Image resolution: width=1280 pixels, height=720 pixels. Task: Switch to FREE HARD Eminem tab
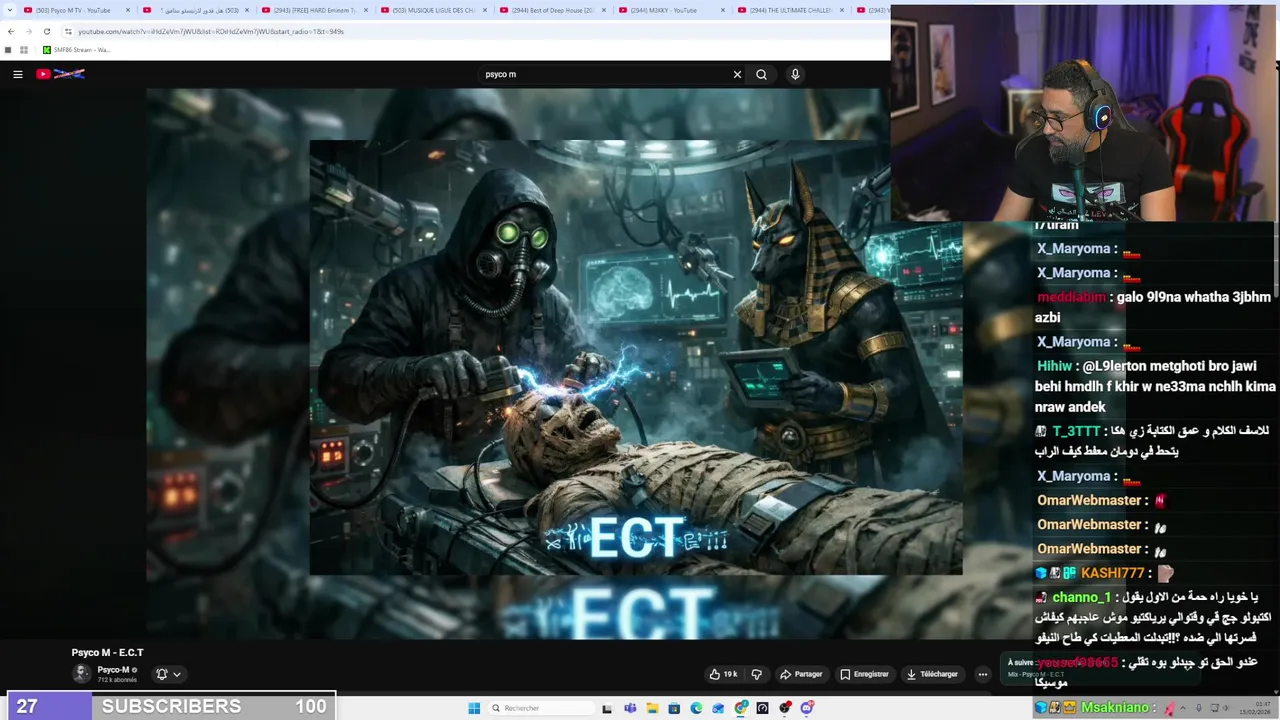click(x=312, y=10)
